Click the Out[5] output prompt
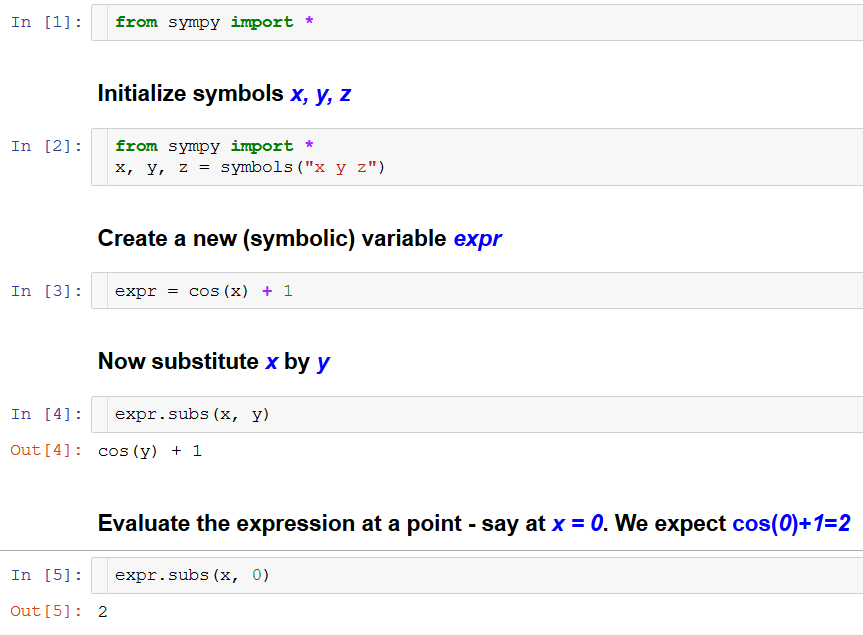Viewport: 863px width, 635px height. coord(46,611)
